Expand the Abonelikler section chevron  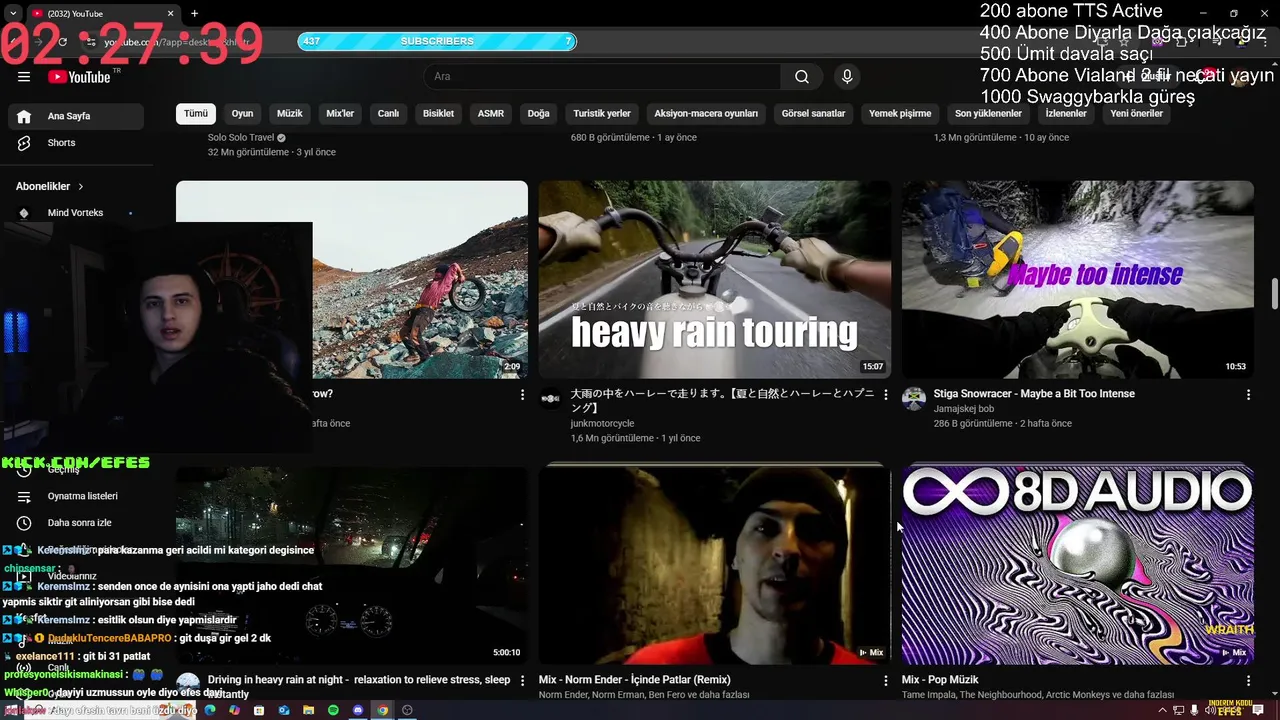(81, 186)
